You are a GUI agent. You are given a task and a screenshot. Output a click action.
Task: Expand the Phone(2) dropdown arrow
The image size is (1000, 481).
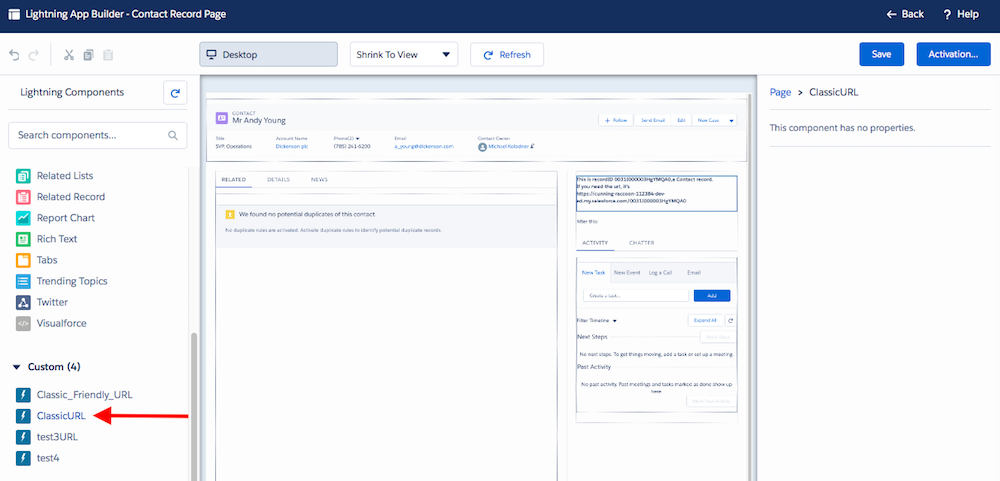coord(358,138)
